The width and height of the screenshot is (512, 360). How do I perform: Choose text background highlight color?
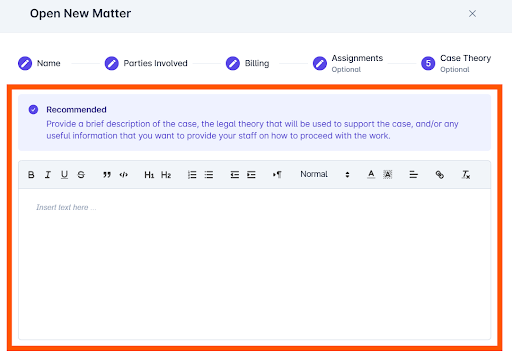tap(388, 174)
